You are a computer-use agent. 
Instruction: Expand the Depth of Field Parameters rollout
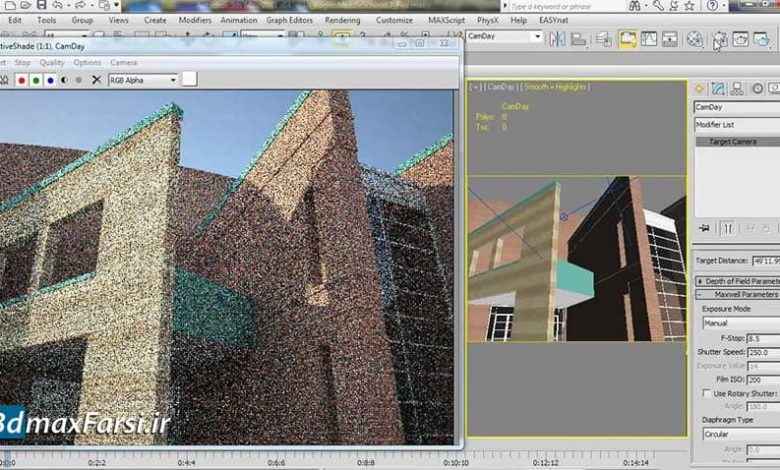(x=738, y=280)
